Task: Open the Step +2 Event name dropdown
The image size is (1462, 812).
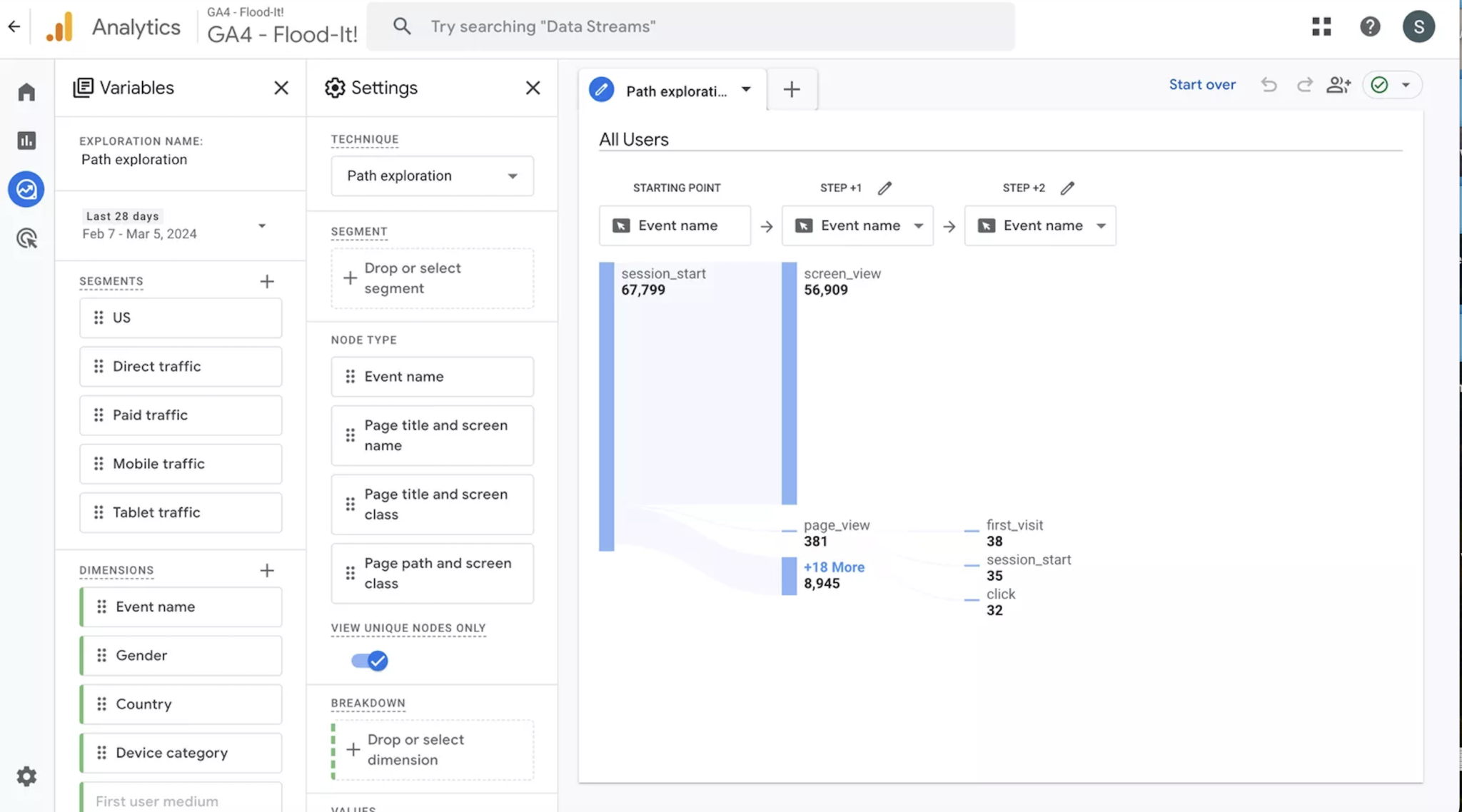Action: click(x=1100, y=225)
